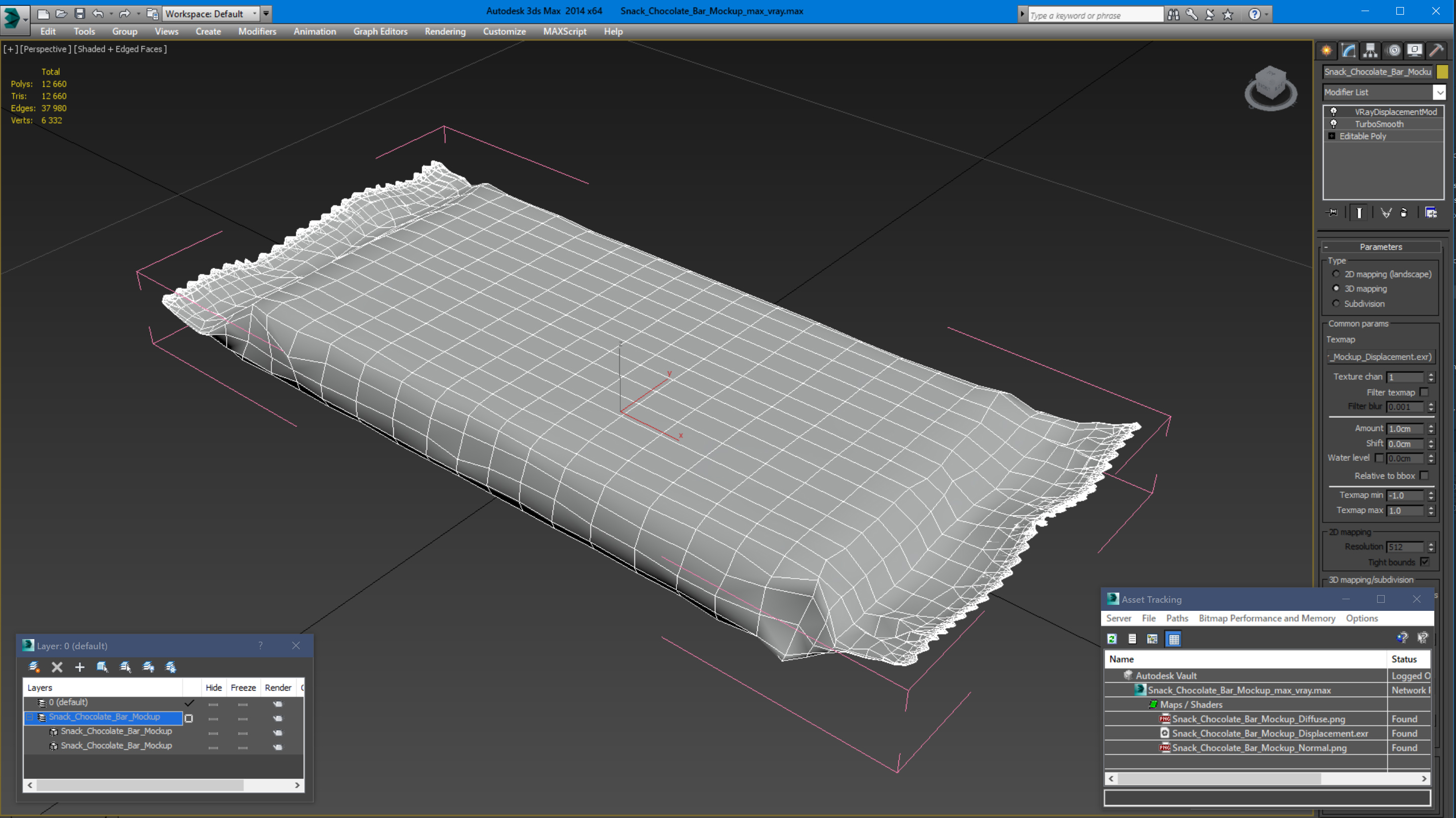Open the Perspective viewport label menu
Viewport: 1456px width, 818px height.
(x=46, y=49)
